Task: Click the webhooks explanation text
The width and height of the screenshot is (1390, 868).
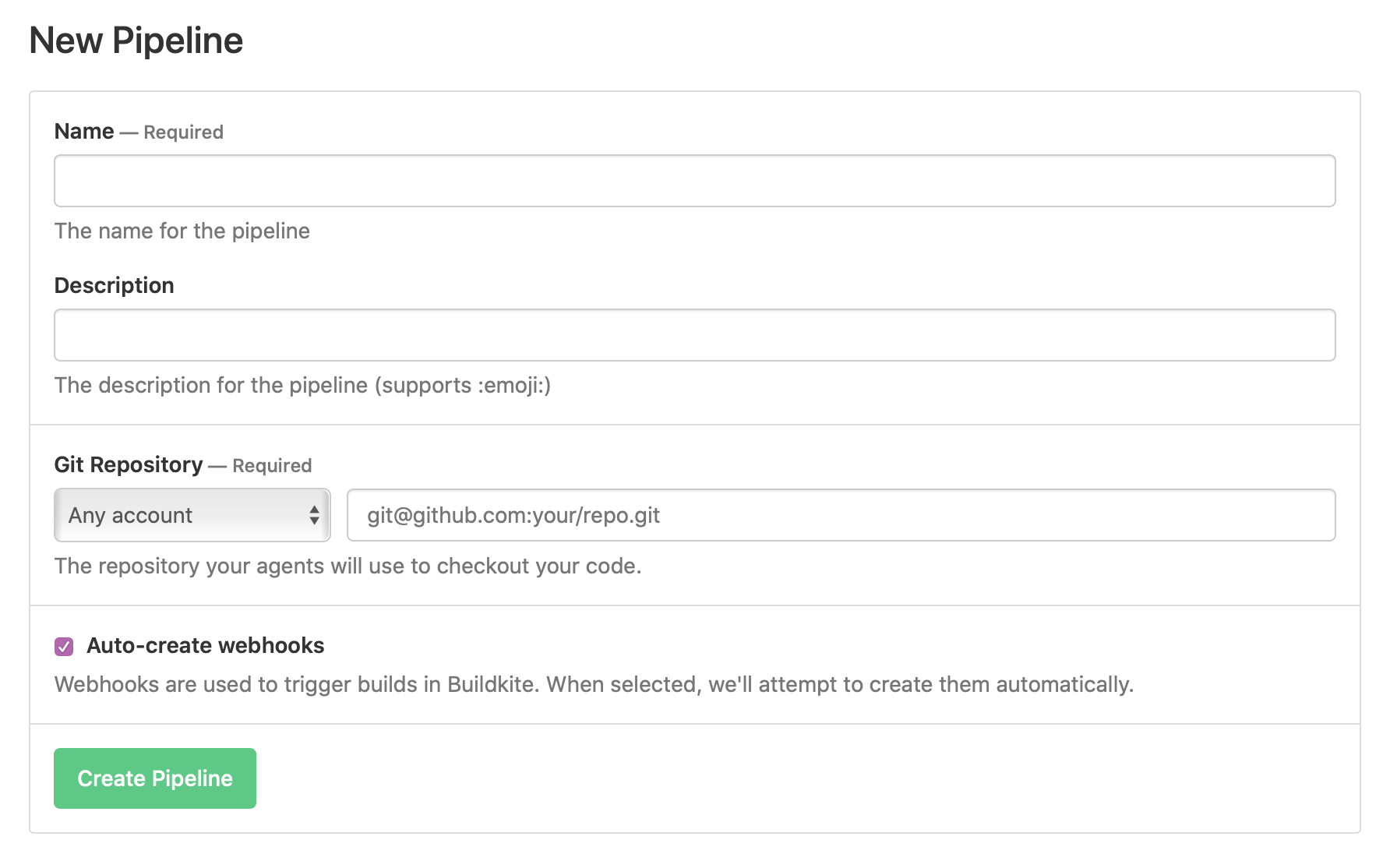Action: [x=593, y=685]
